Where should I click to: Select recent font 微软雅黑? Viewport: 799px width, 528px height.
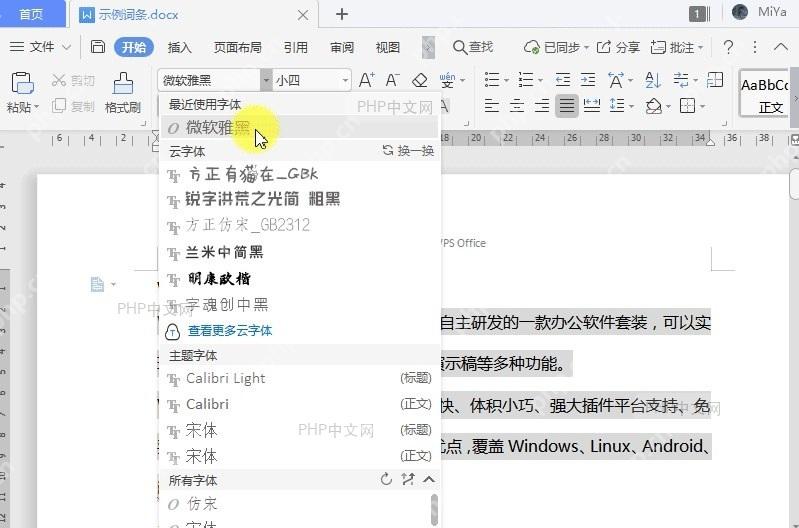(x=300, y=127)
